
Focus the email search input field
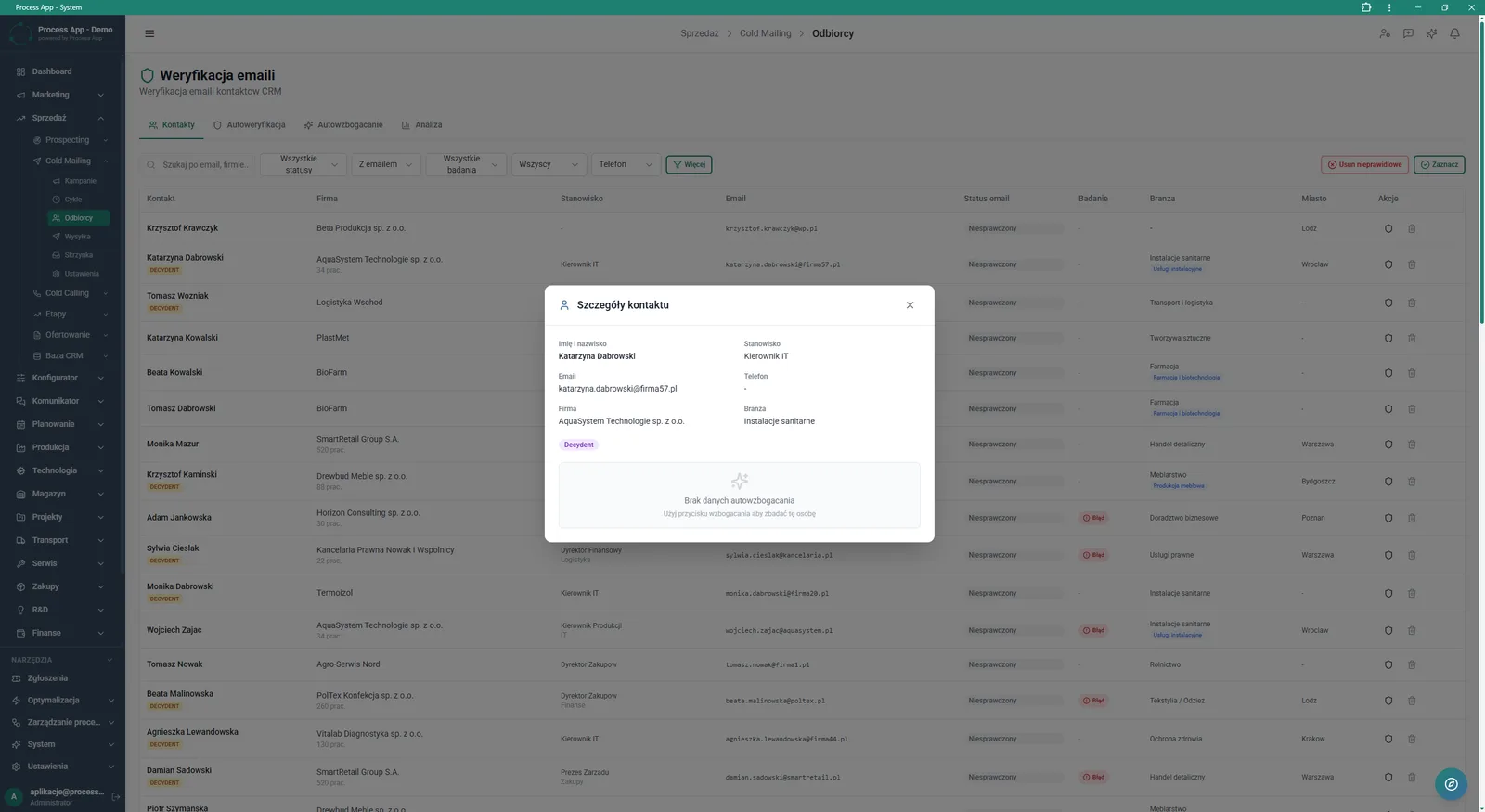[199, 164]
